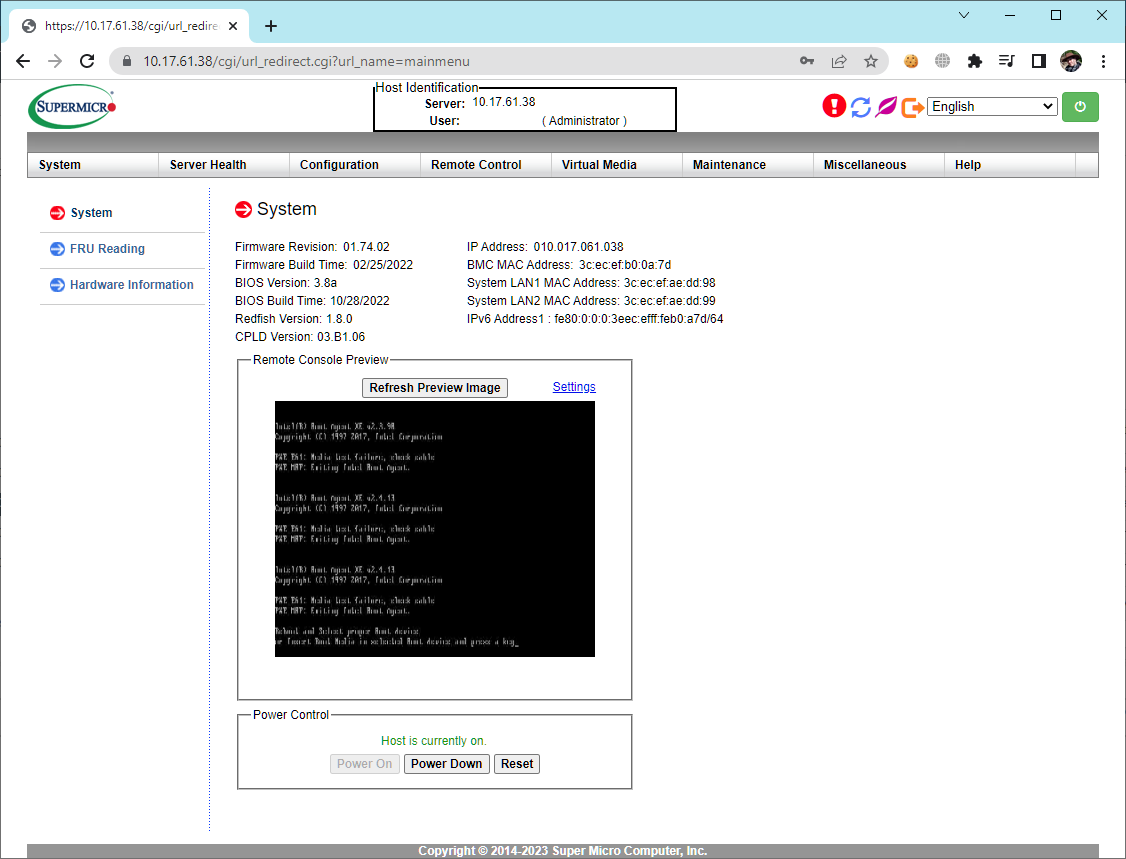1126x859 pixels.
Task: Reload the page with browser refresh
Action: 87,61
